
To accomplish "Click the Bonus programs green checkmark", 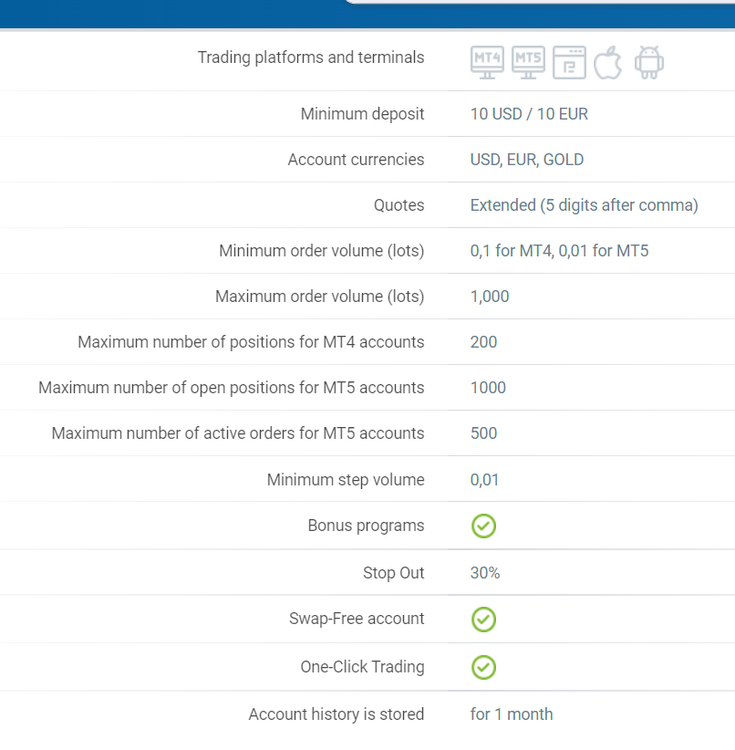I will click(x=483, y=526).
